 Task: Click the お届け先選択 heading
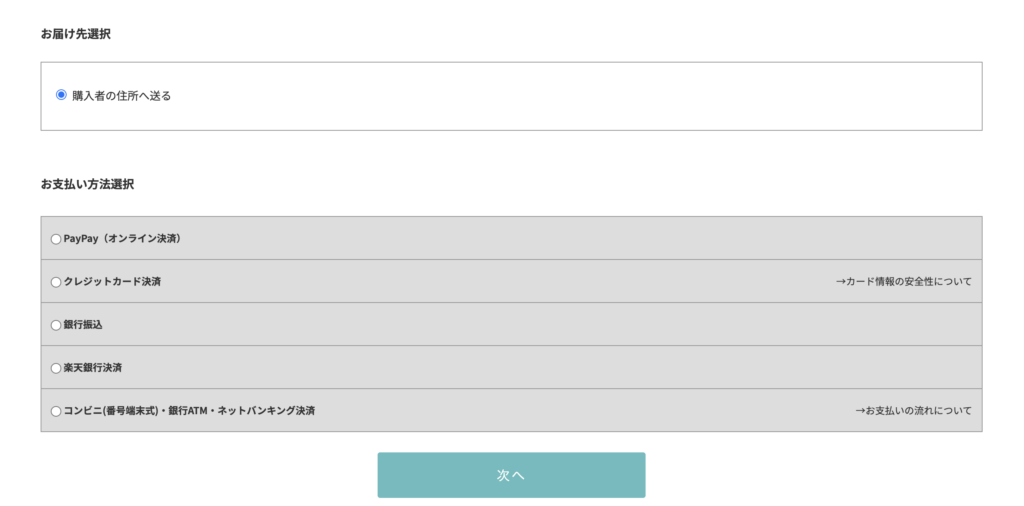(75, 34)
